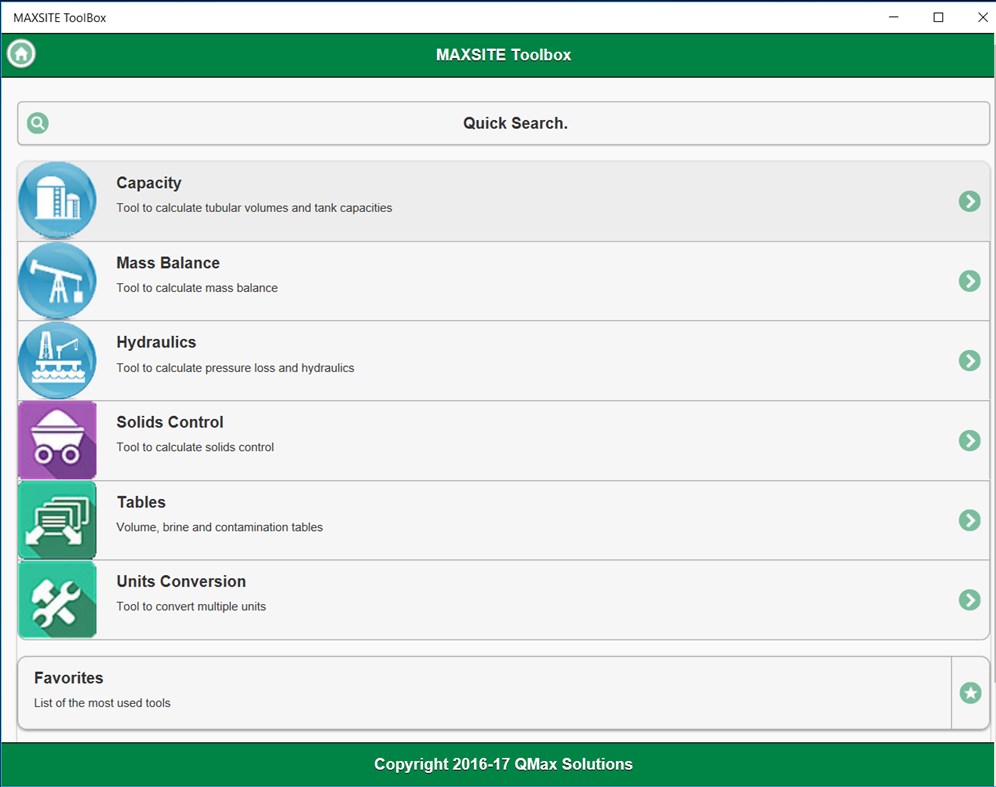This screenshot has height=787, width=996.
Task: Select the Solids Control cart icon
Action: pyautogui.click(x=57, y=440)
